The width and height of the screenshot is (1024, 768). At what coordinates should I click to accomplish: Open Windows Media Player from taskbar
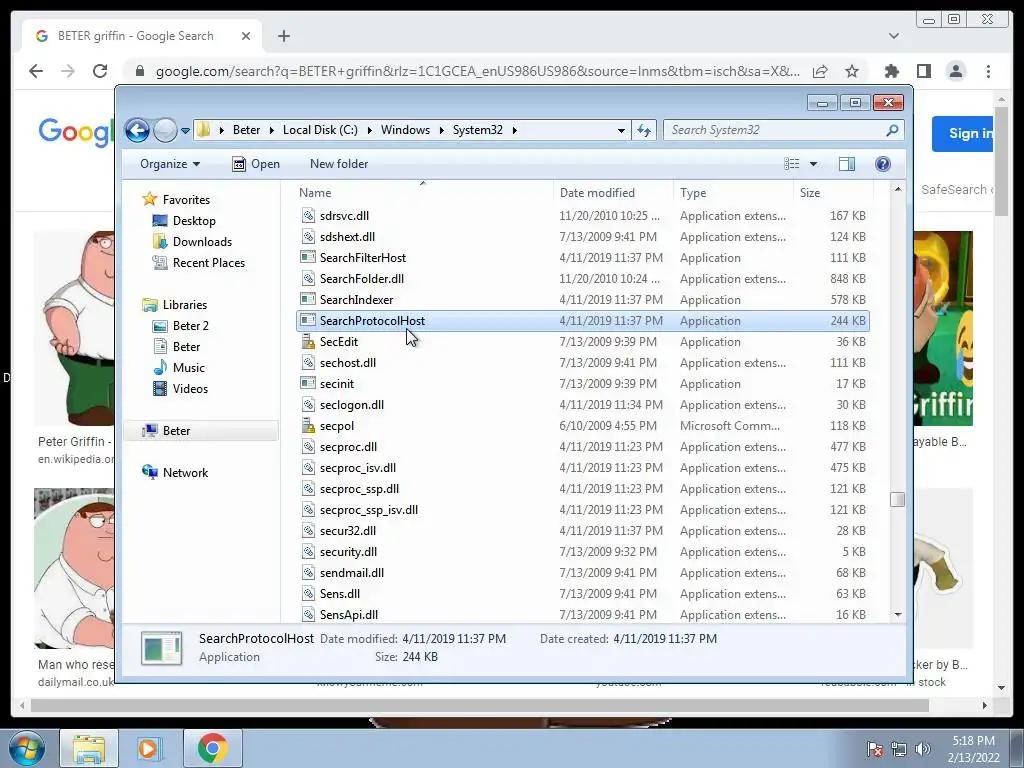point(150,748)
